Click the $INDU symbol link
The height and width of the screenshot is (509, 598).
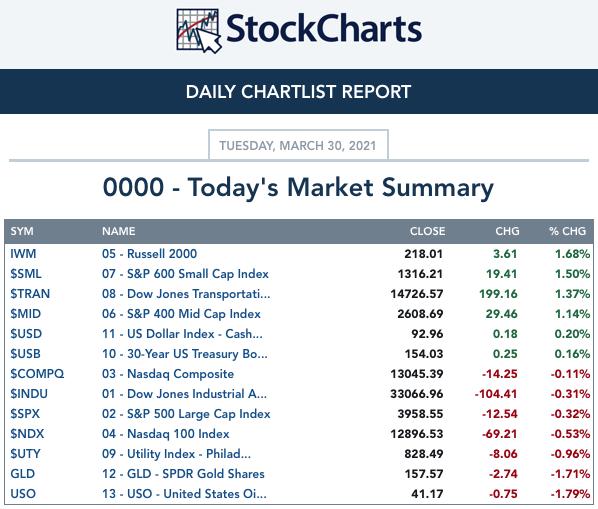point(29,394)
